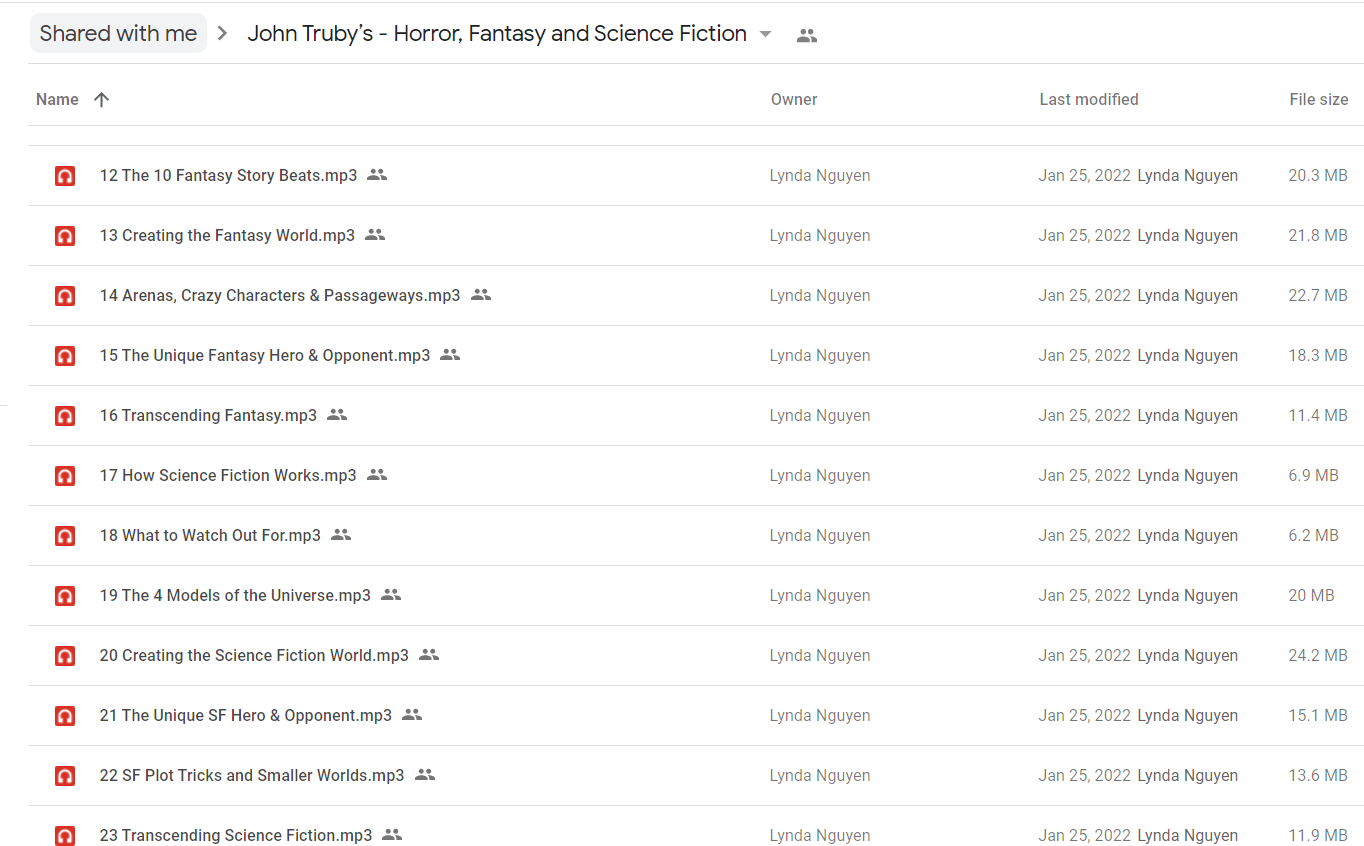Click the 20.3 MB file size value
The image size is (1364, 846).
tap(1318, 175)
